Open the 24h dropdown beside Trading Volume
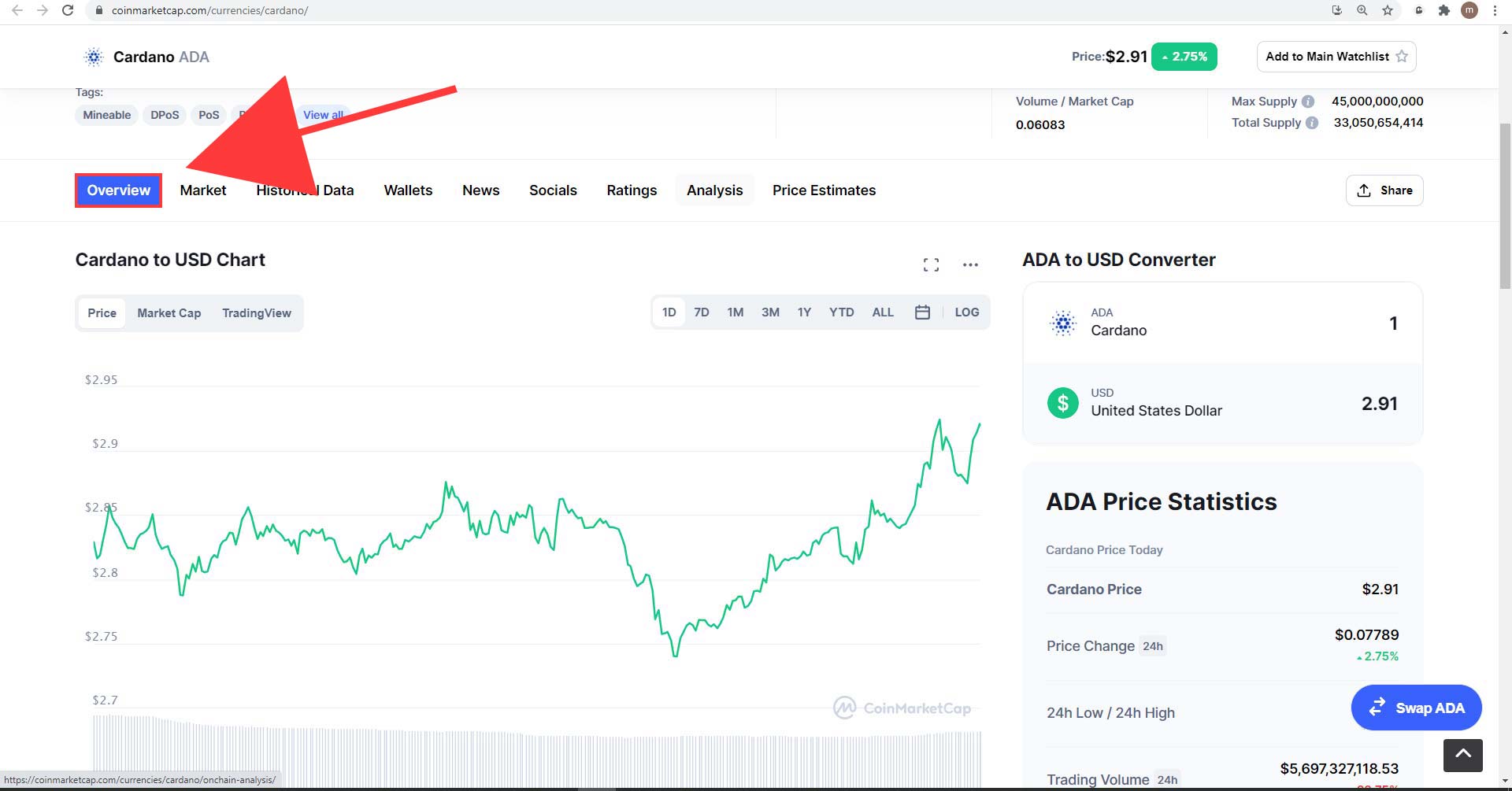This screenshot has width=1512, height=791. pyautogui.click(x=1167, y=780)
